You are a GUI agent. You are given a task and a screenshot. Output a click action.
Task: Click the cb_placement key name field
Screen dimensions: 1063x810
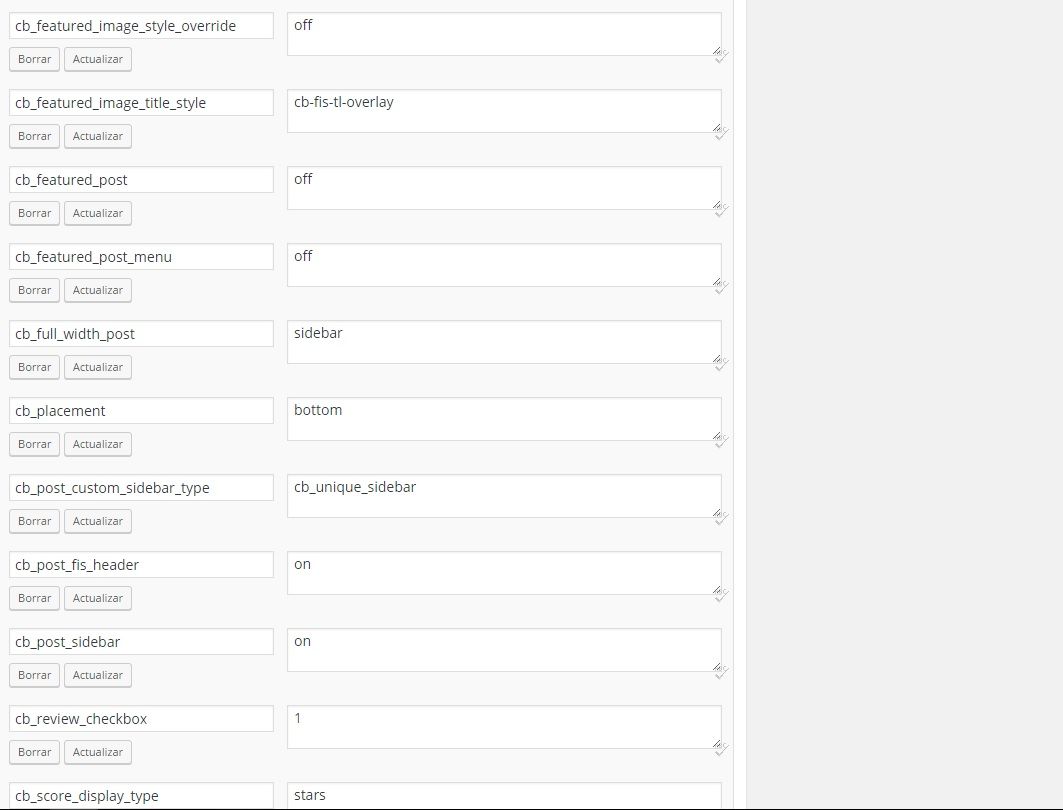[141, 411]
